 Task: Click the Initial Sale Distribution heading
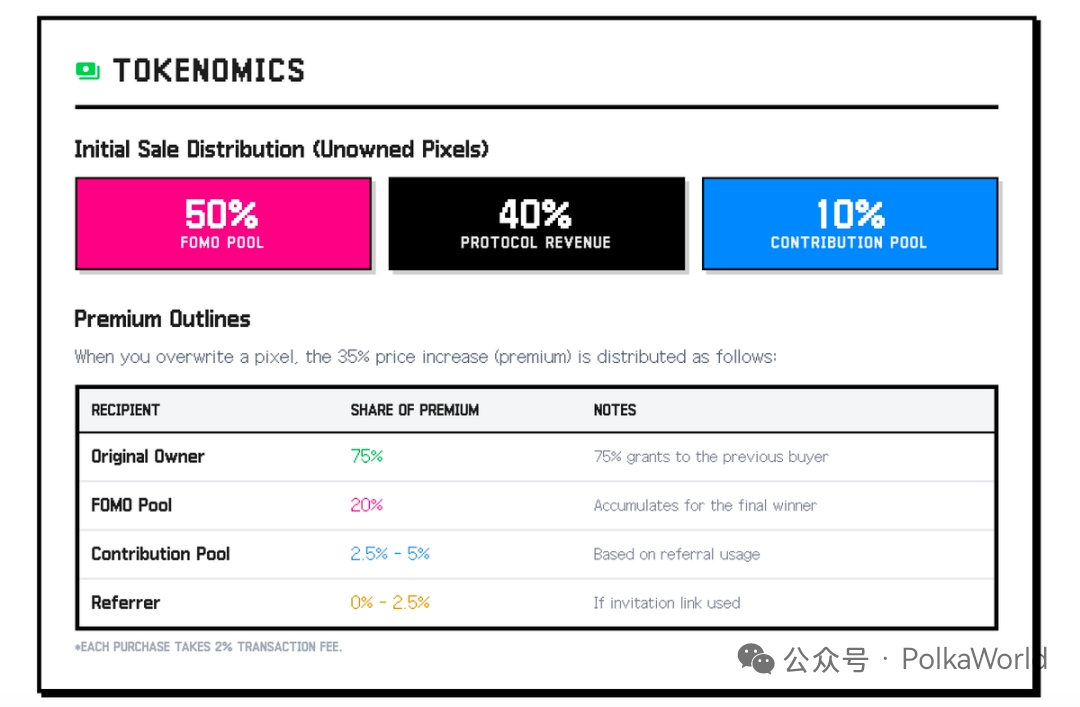[281, 150]
